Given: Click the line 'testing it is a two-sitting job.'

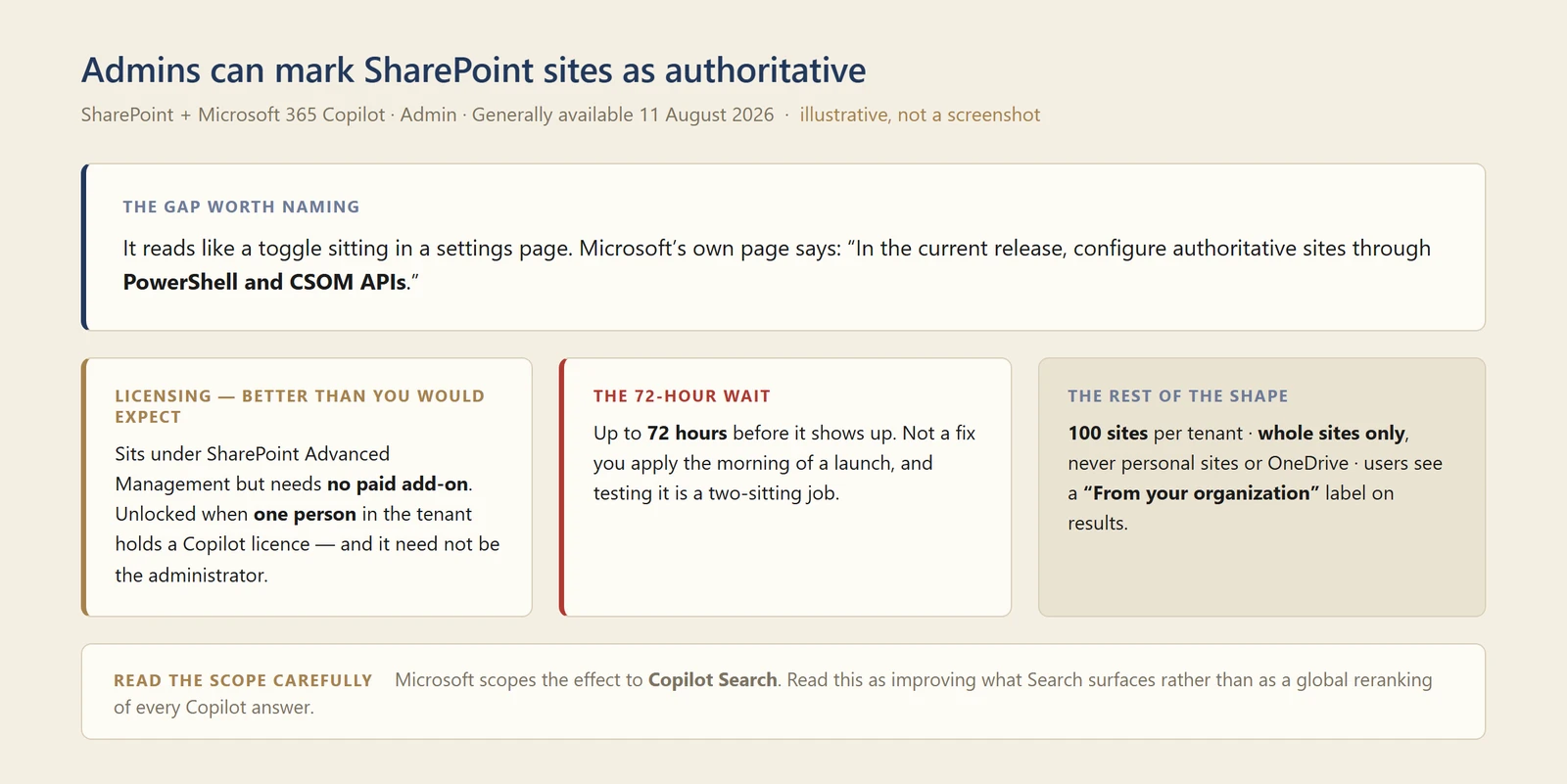Looking at the screenshot, I should 716,493.
